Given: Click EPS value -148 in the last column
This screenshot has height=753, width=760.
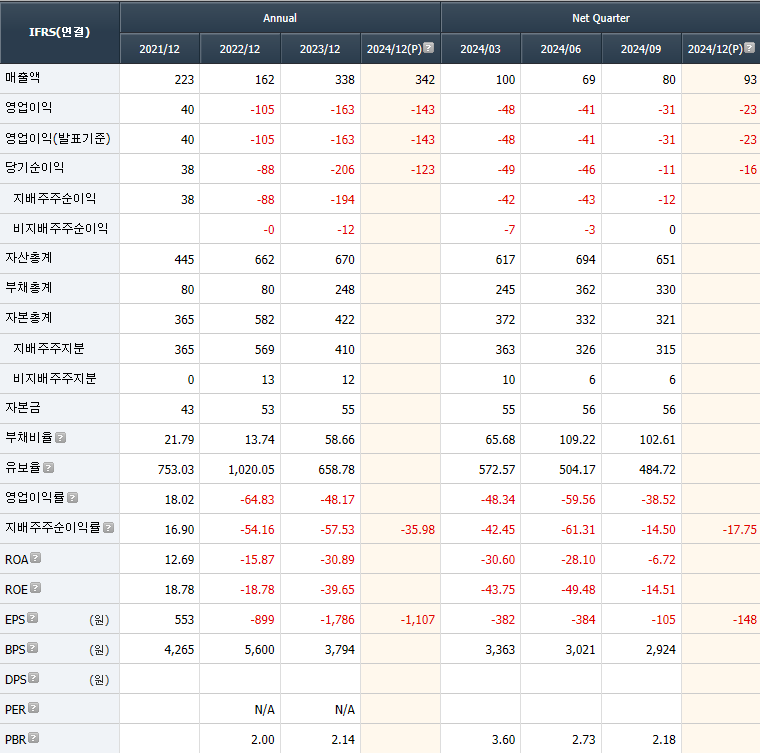Looking at the screenshot, I should click(x=744, y=620).
